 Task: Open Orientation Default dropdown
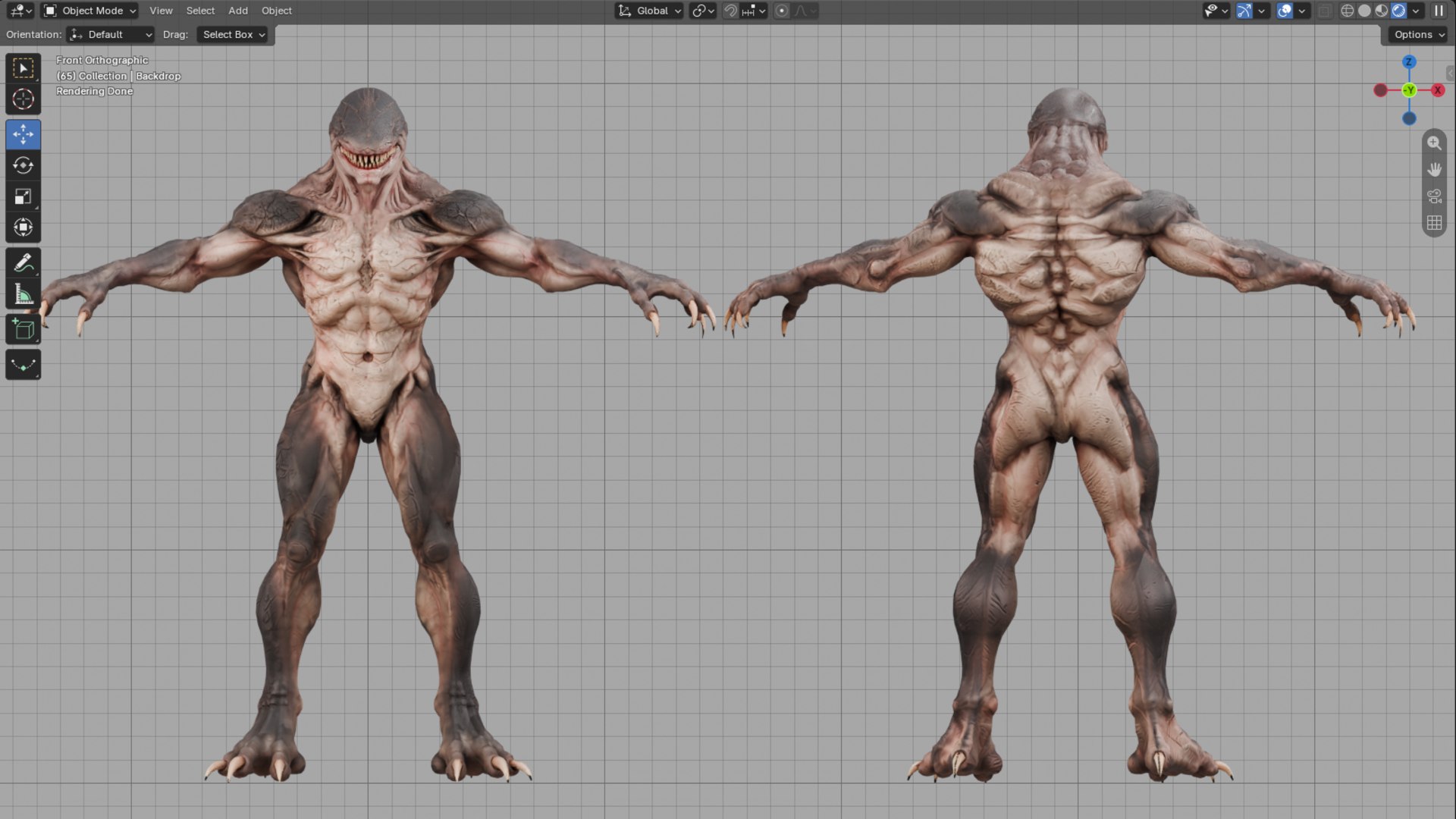pyautogui.click(x=111, y=34)
